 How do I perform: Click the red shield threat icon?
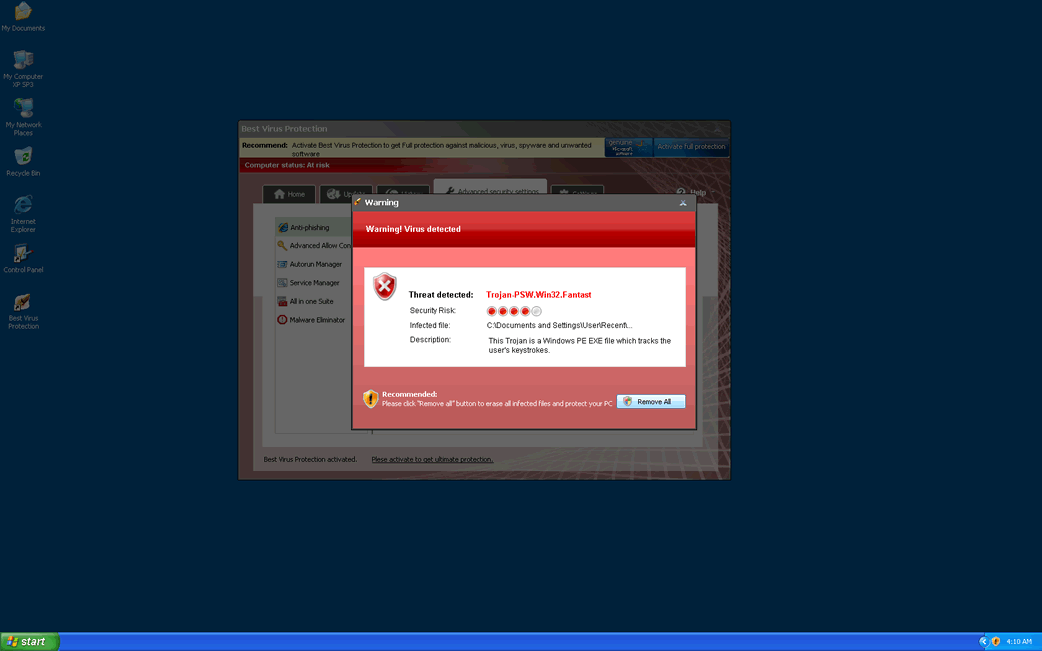coord(385,287)
